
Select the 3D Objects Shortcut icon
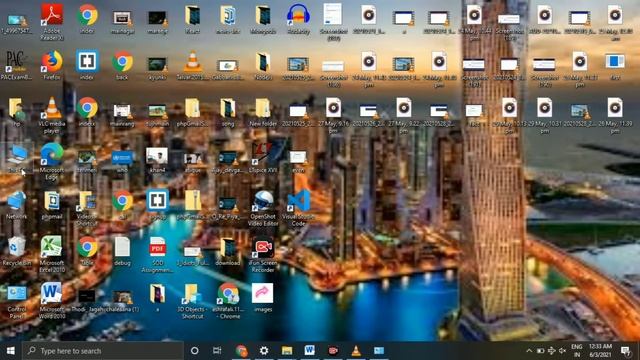pos(192,301)
